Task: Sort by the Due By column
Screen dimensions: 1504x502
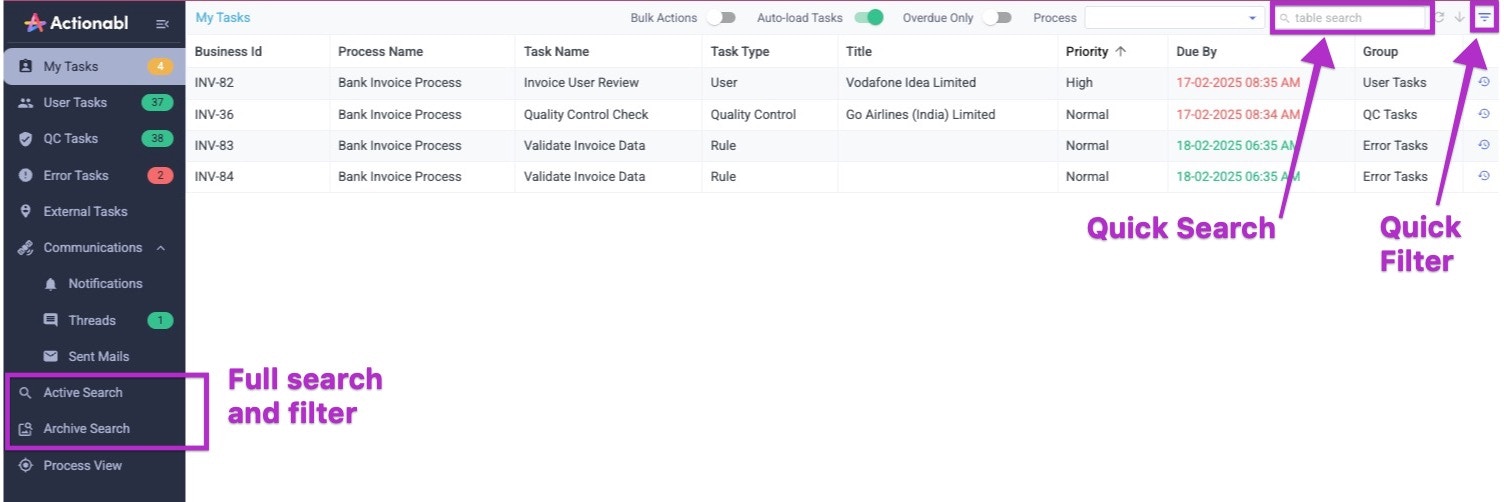Action: coord(1196,51)
